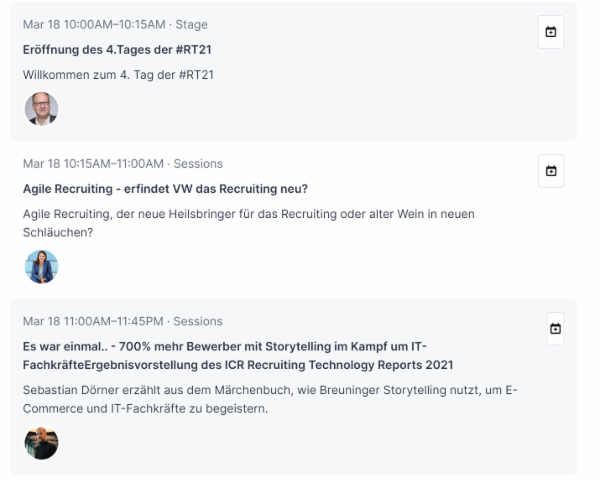The width and height of the screenshot is (600, 483).
Task: Open "Es war einmal.. - 700% mehr Bewerber" title
Action: tap(220, 345)
